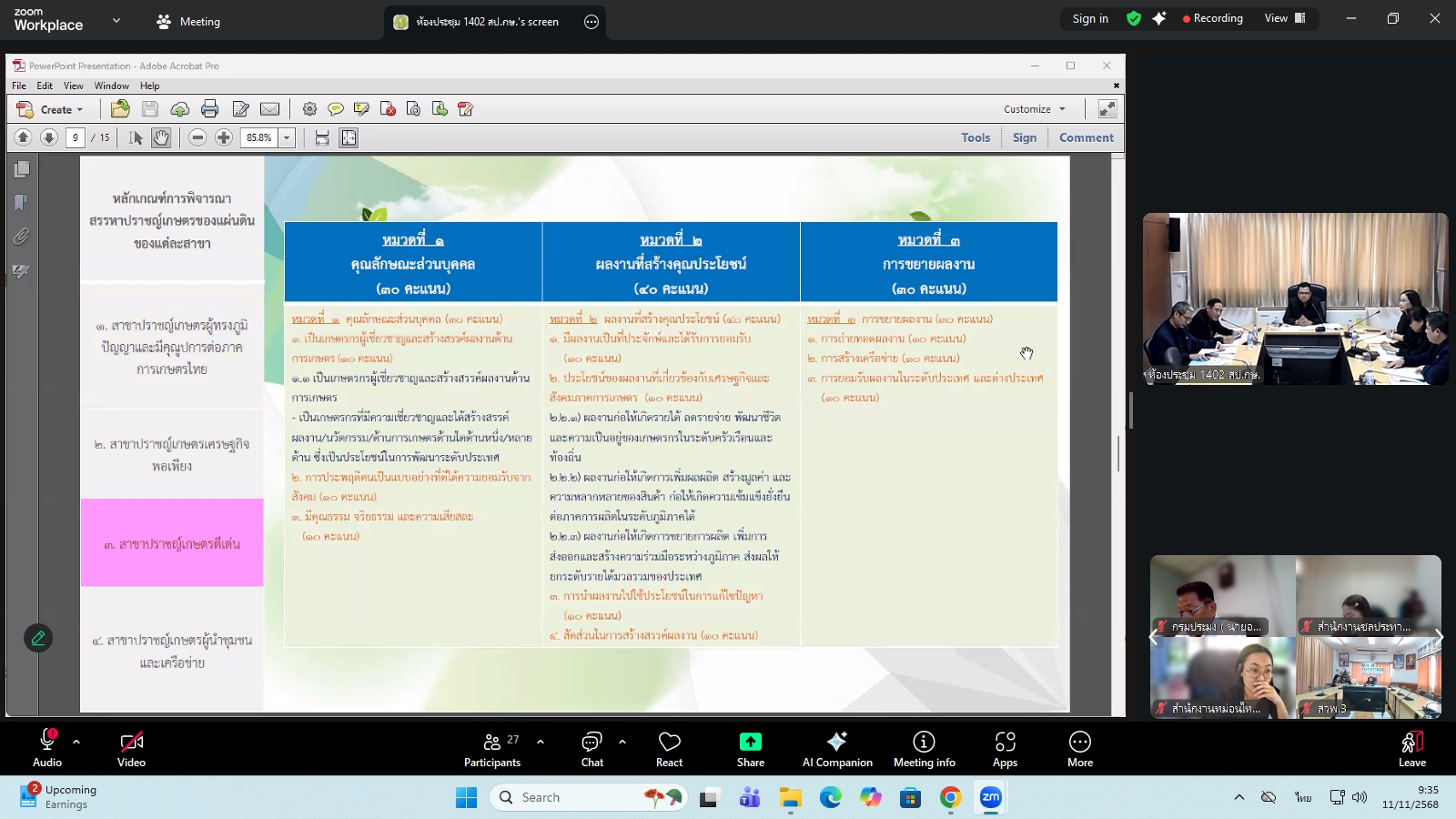The width and height of the screenshot is (1456, 819).
Task: Open the Tools pane
Action: click(975, 137)
